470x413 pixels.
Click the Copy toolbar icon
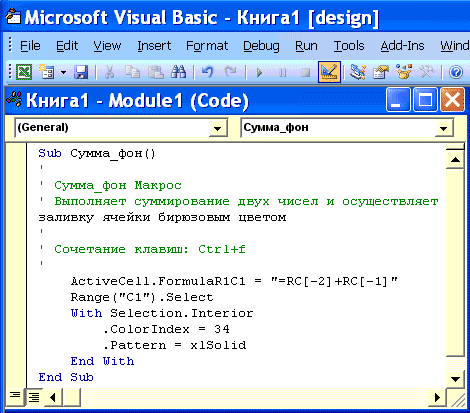click(x=132, y=72)
